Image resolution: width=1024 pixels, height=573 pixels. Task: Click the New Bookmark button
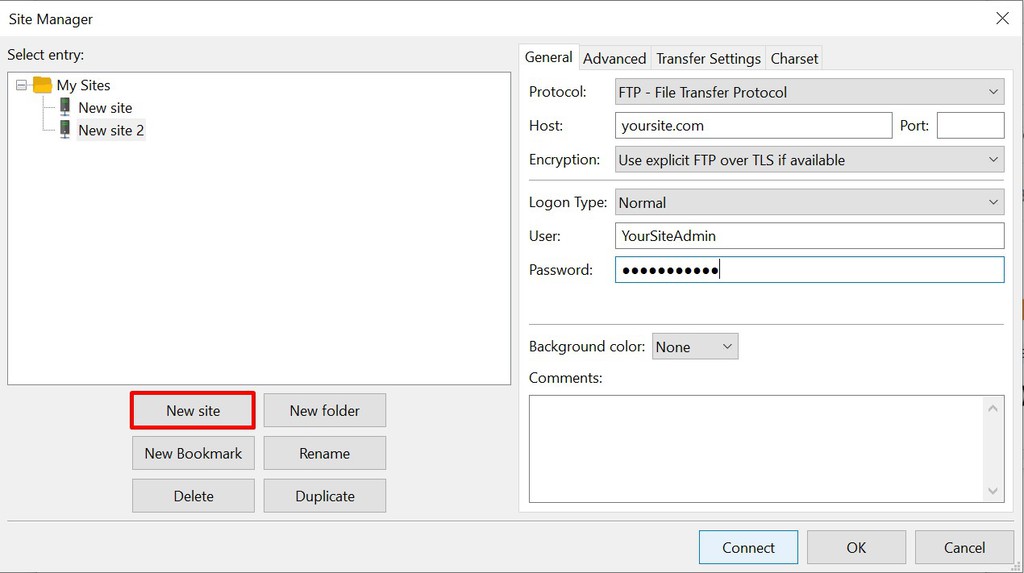(193, 453)
